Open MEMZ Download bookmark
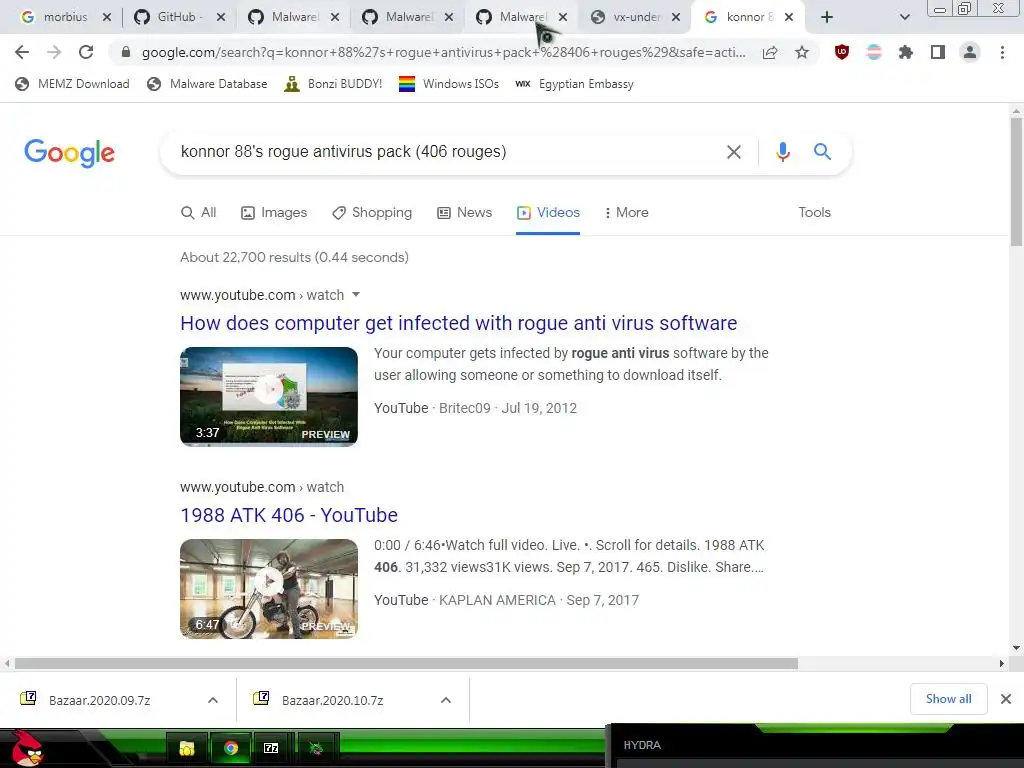This screenshot has width=1024, height=768. [x=72, y=84]
